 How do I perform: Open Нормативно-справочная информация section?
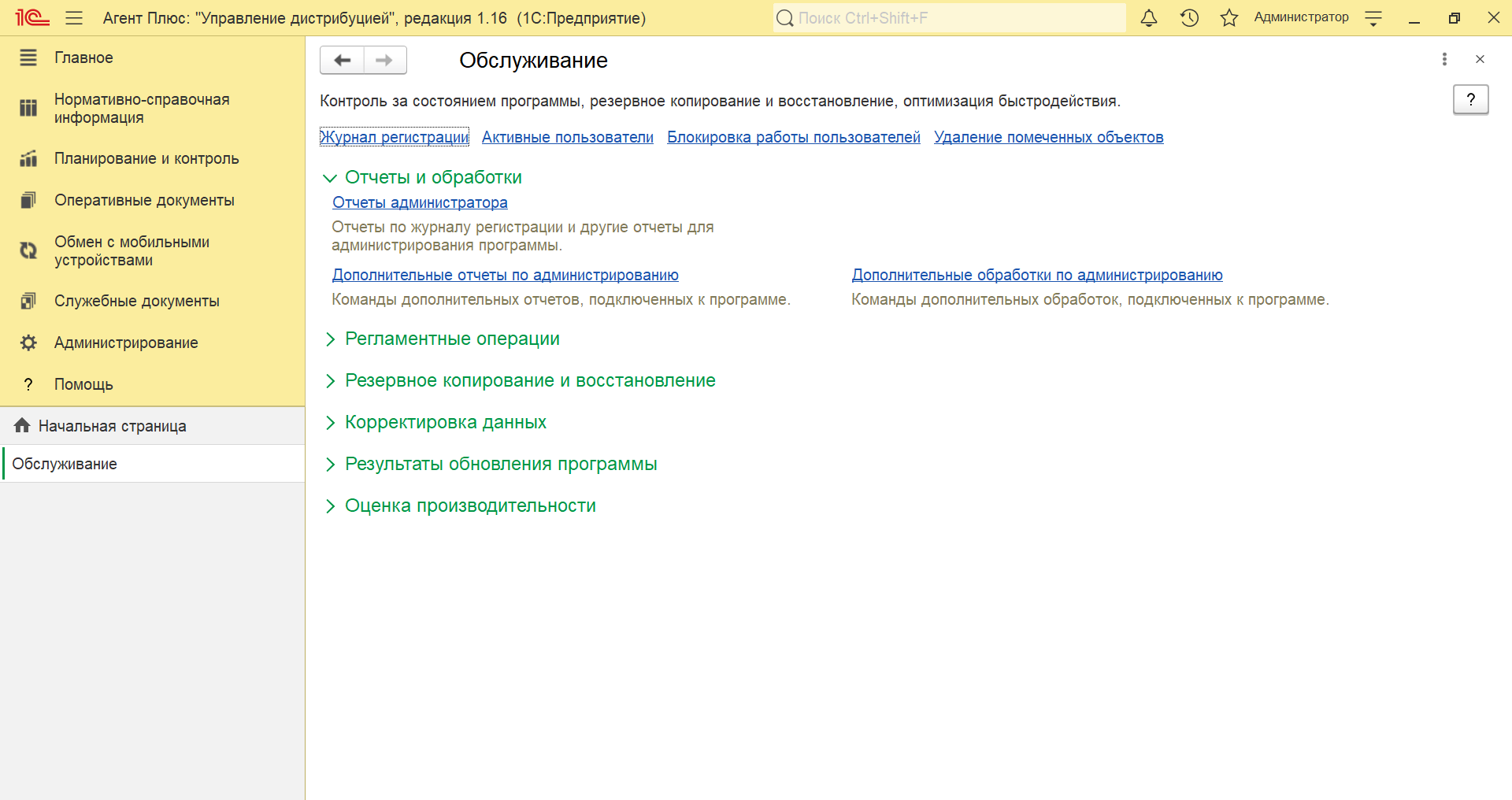tap(152, 108)
